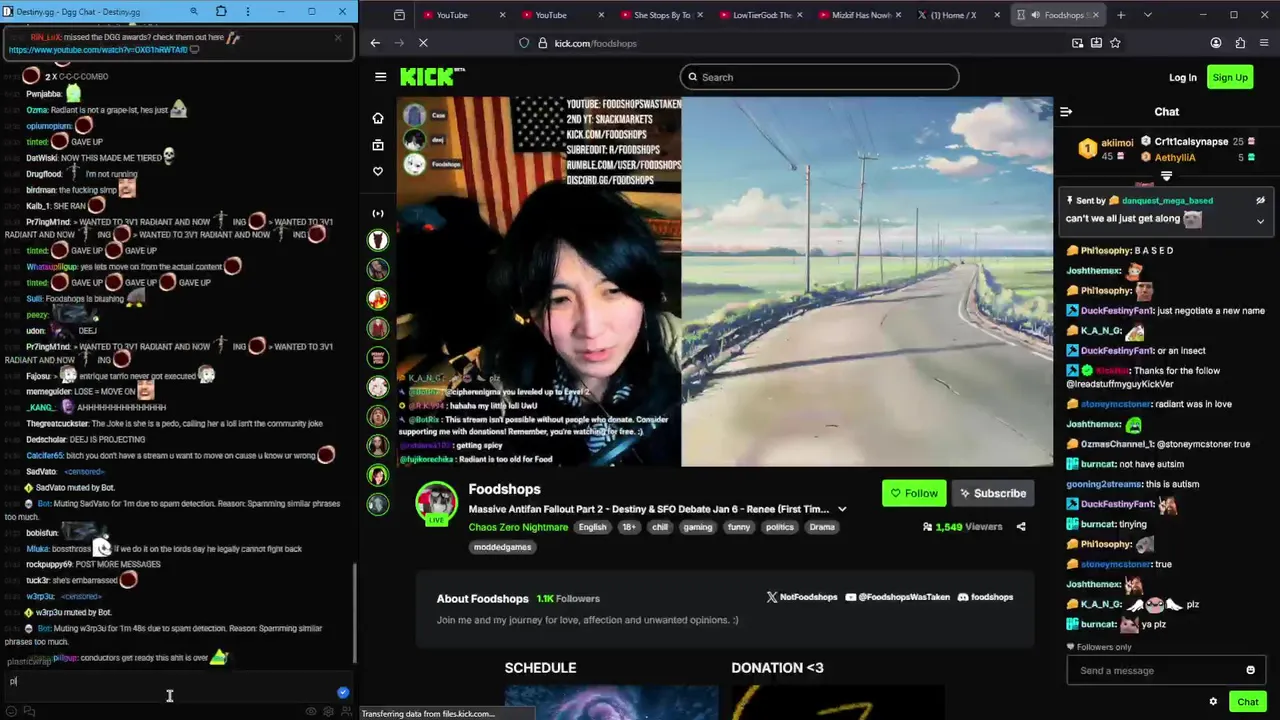Viewport: 1280px width, 720px height.
Task: Collapse chat panel arrow icon
Action: point(1066,112)
